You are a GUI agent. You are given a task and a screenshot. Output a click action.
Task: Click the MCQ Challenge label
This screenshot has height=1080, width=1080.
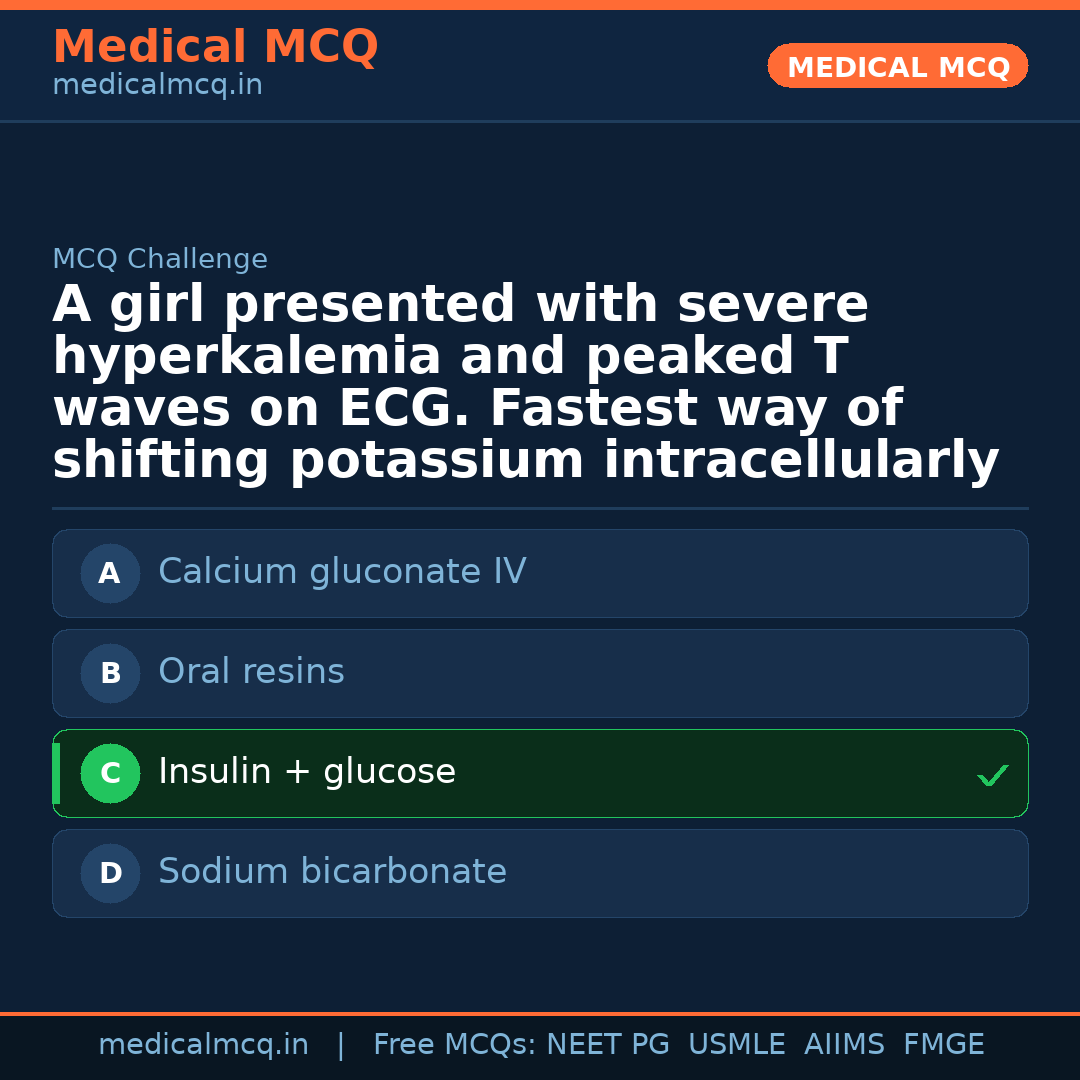point(160,260)
